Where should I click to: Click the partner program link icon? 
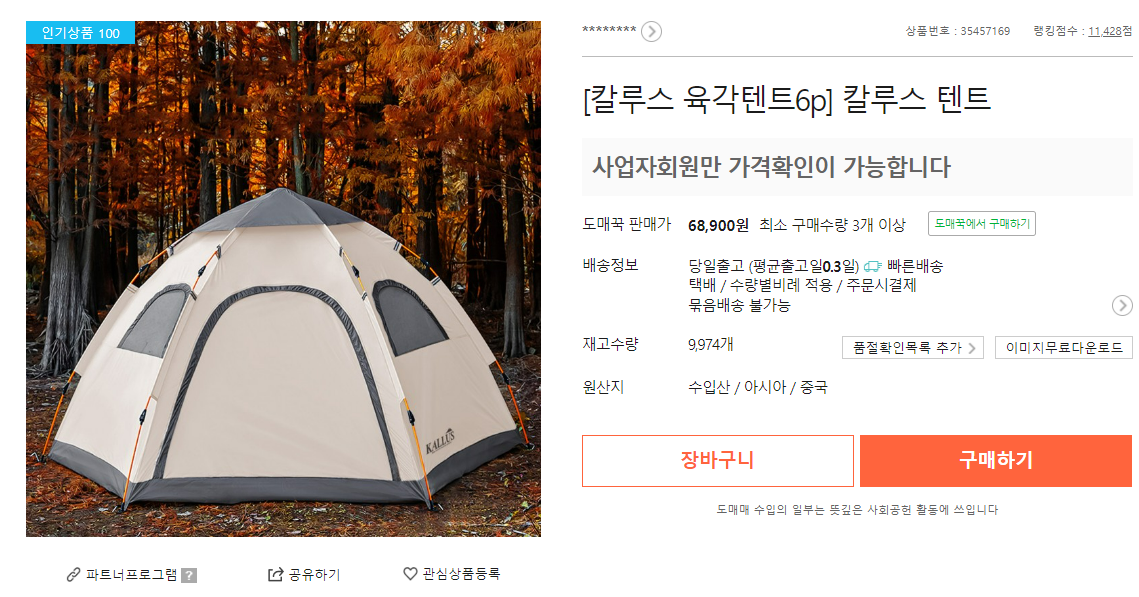(x=73, y=574)
